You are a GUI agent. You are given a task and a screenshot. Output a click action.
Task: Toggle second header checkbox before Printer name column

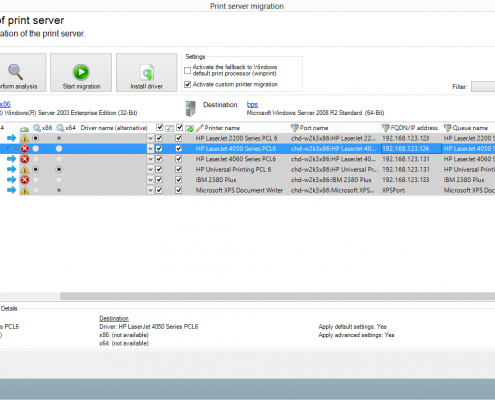(179, 128)
